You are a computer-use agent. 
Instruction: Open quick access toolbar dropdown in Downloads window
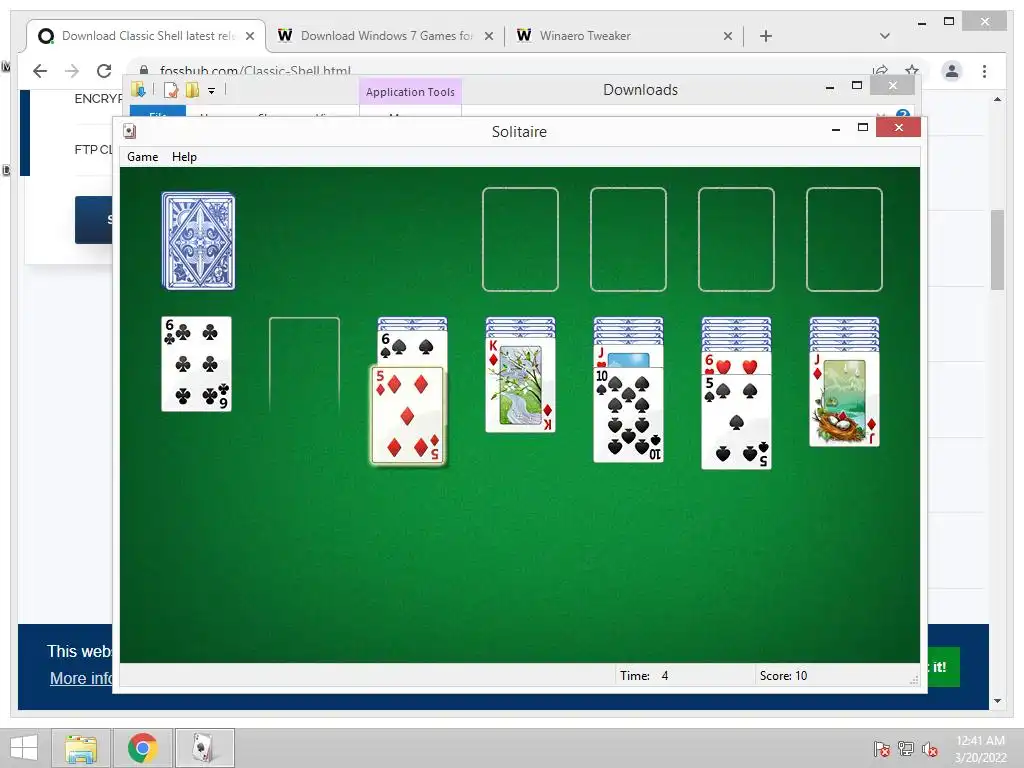coord(211,91)
